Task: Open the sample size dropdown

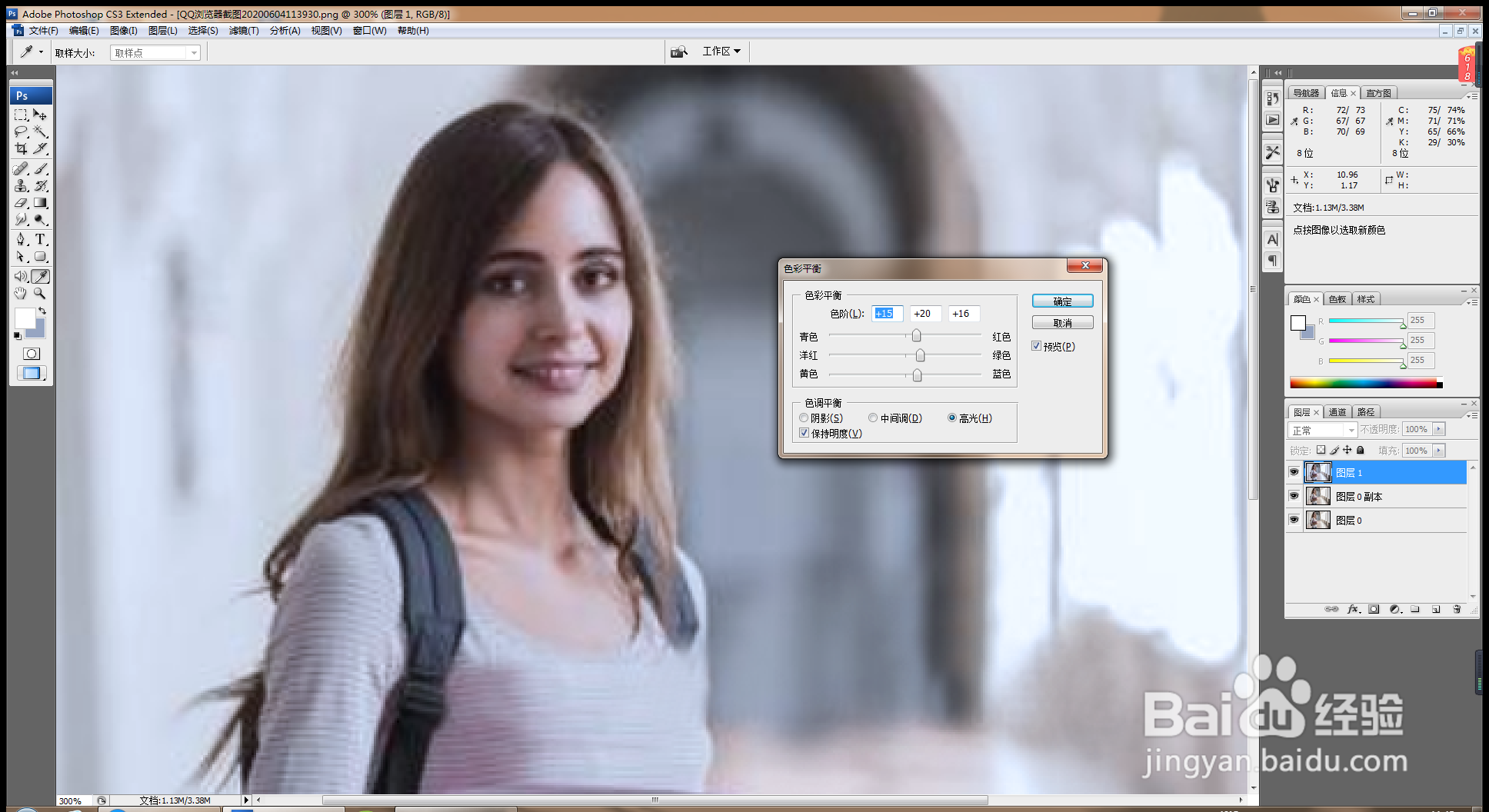Action: click(194, 53)
